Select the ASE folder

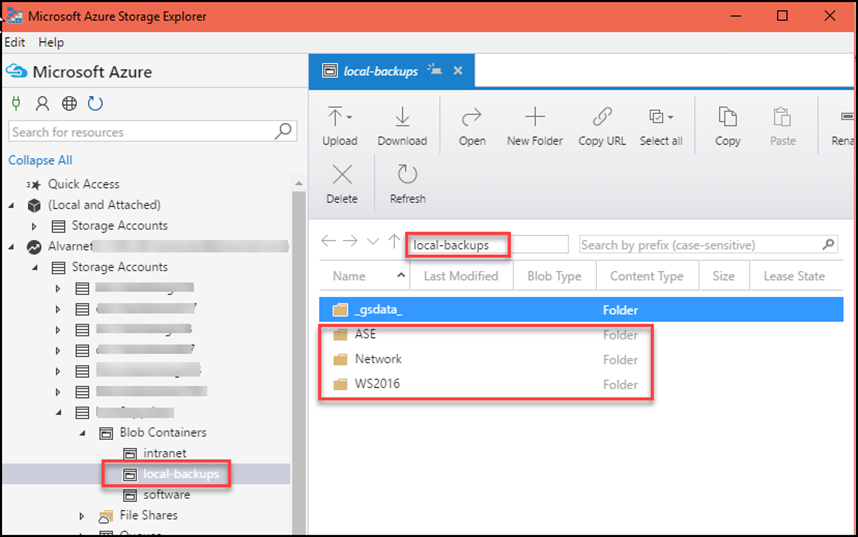[x=365, y=334]
